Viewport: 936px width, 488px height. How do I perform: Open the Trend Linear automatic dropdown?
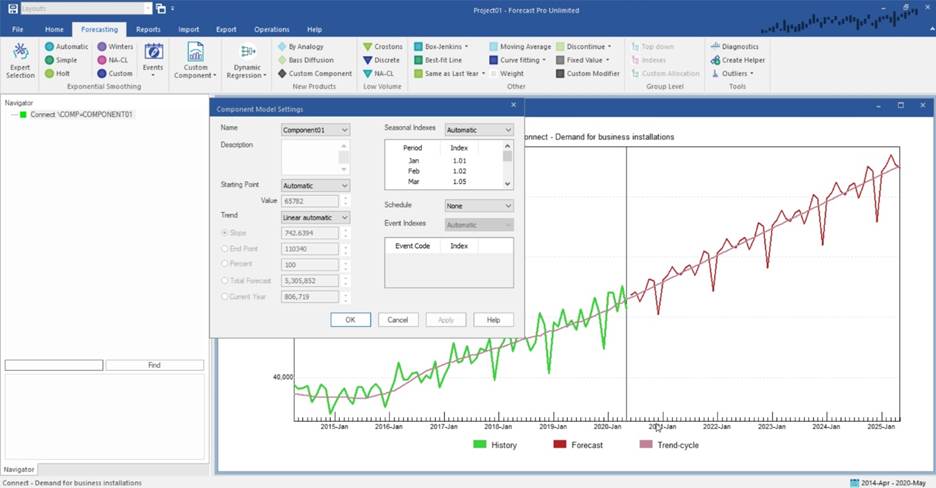pyautogui.click(x=315, y=217)
